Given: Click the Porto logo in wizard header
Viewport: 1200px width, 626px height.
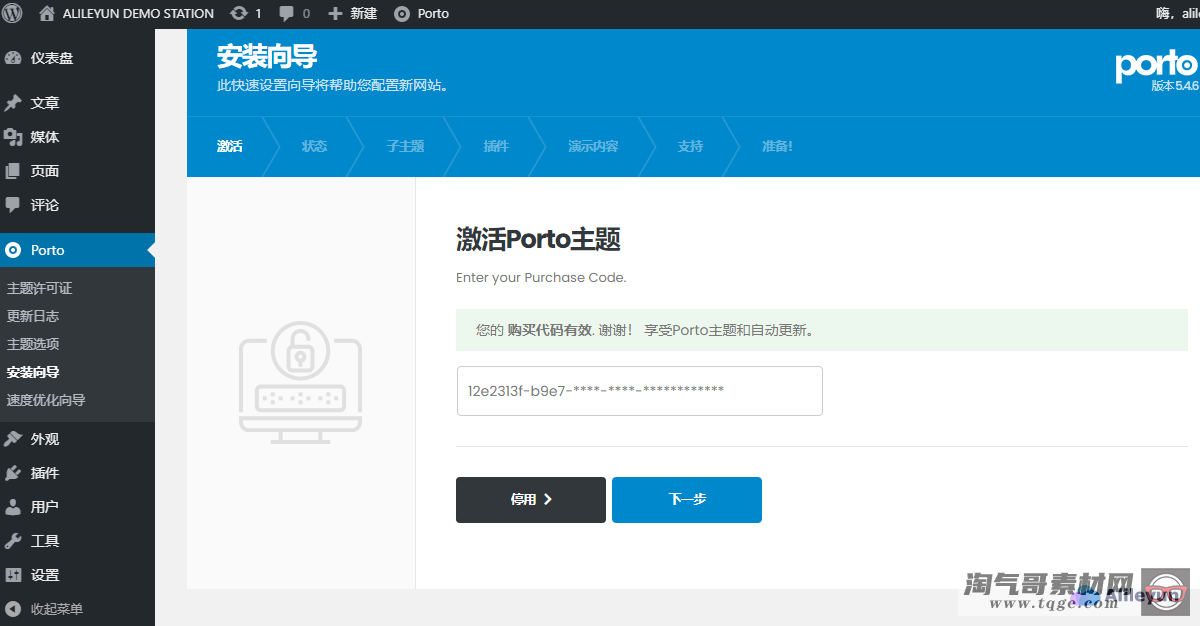Looking at the screenshot, I should click(1157, 67).
